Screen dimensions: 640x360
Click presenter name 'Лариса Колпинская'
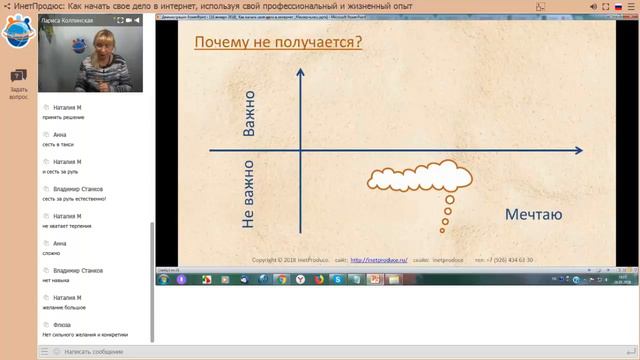click(x=67, y=20)
